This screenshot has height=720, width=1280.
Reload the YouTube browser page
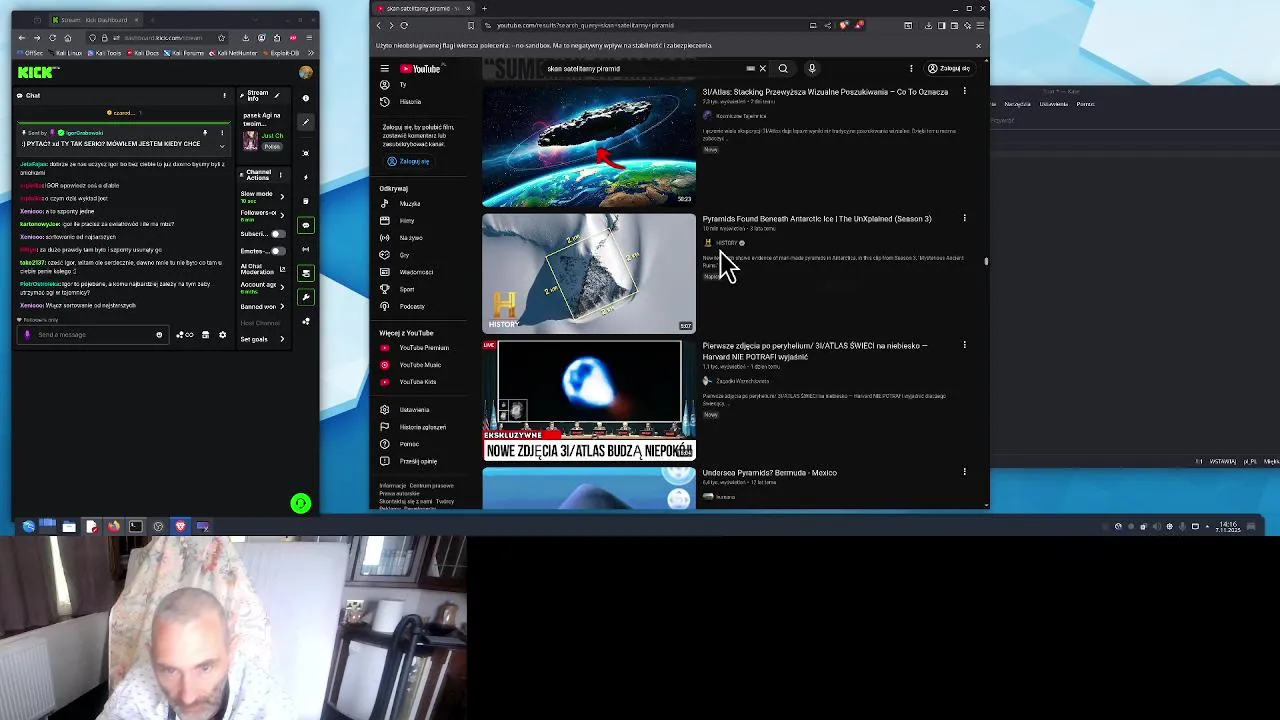(x=404, y=26)
